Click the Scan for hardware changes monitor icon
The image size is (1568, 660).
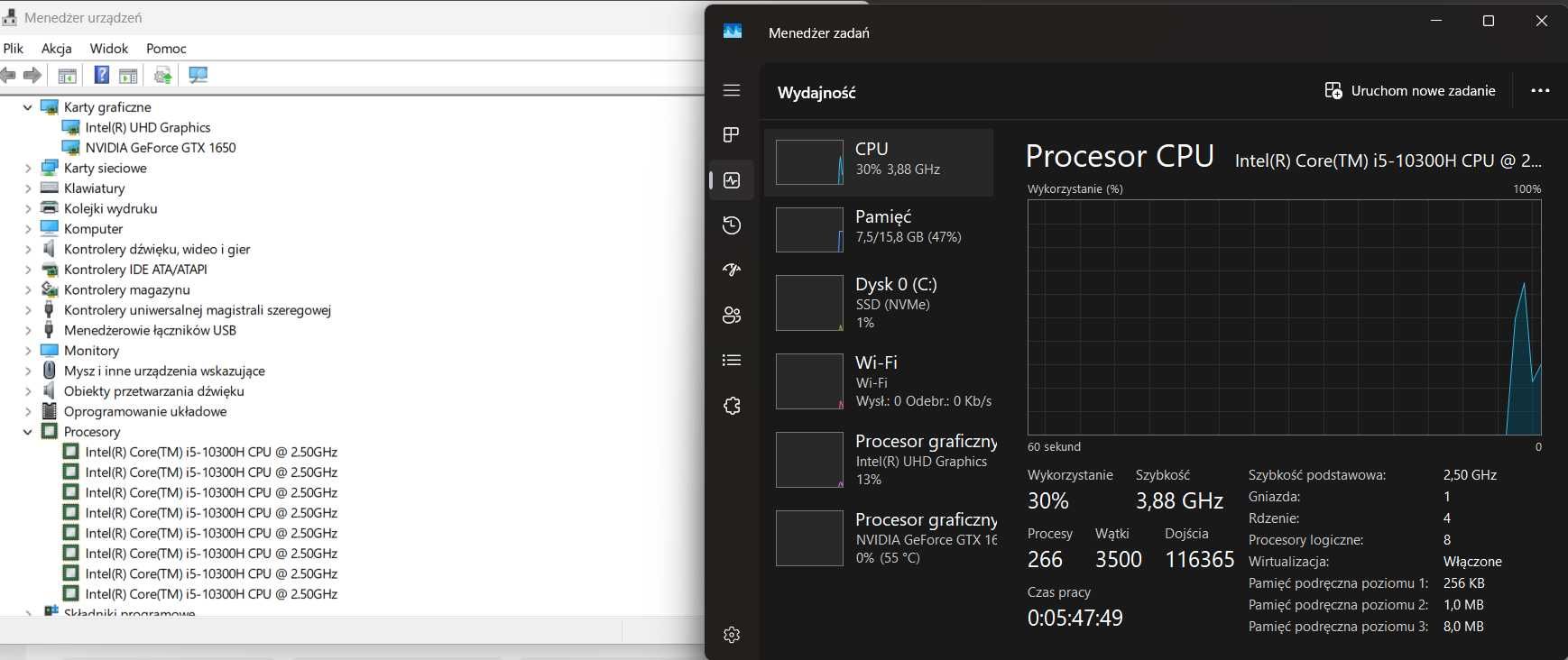pyautogui.click(x=198, y=76)
